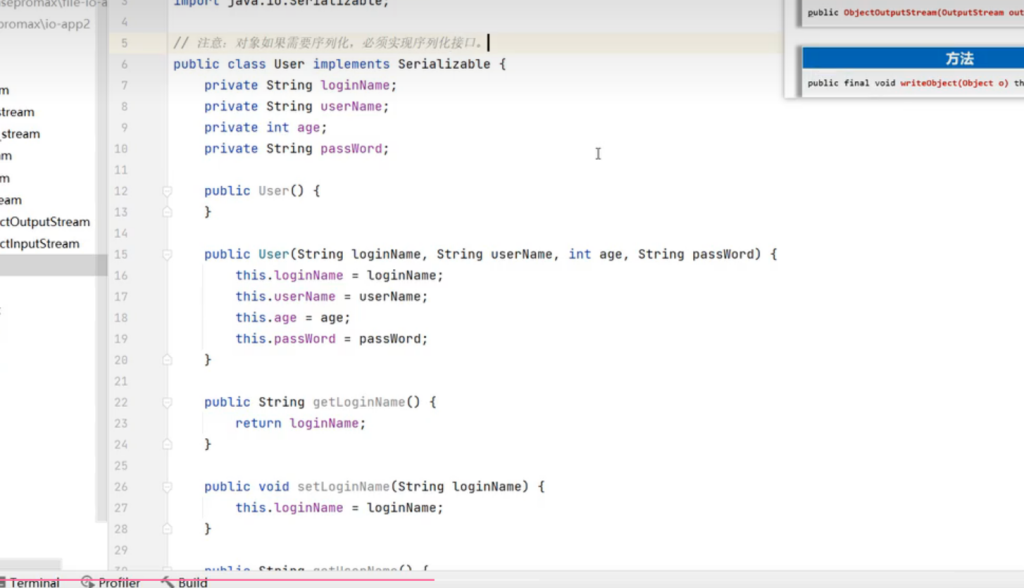Fold the setLoginName method on line 26
The width and height of the screenshot is (1024, 588).
168,487
